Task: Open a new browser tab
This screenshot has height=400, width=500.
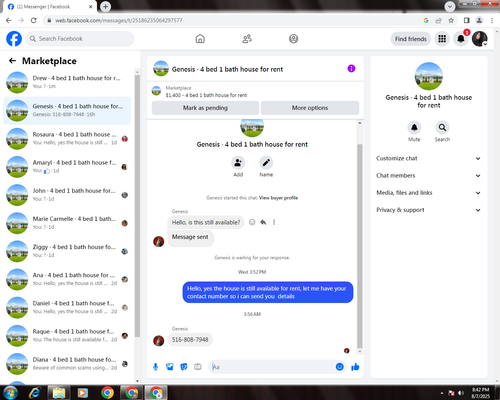Action: tap(105, 6)
